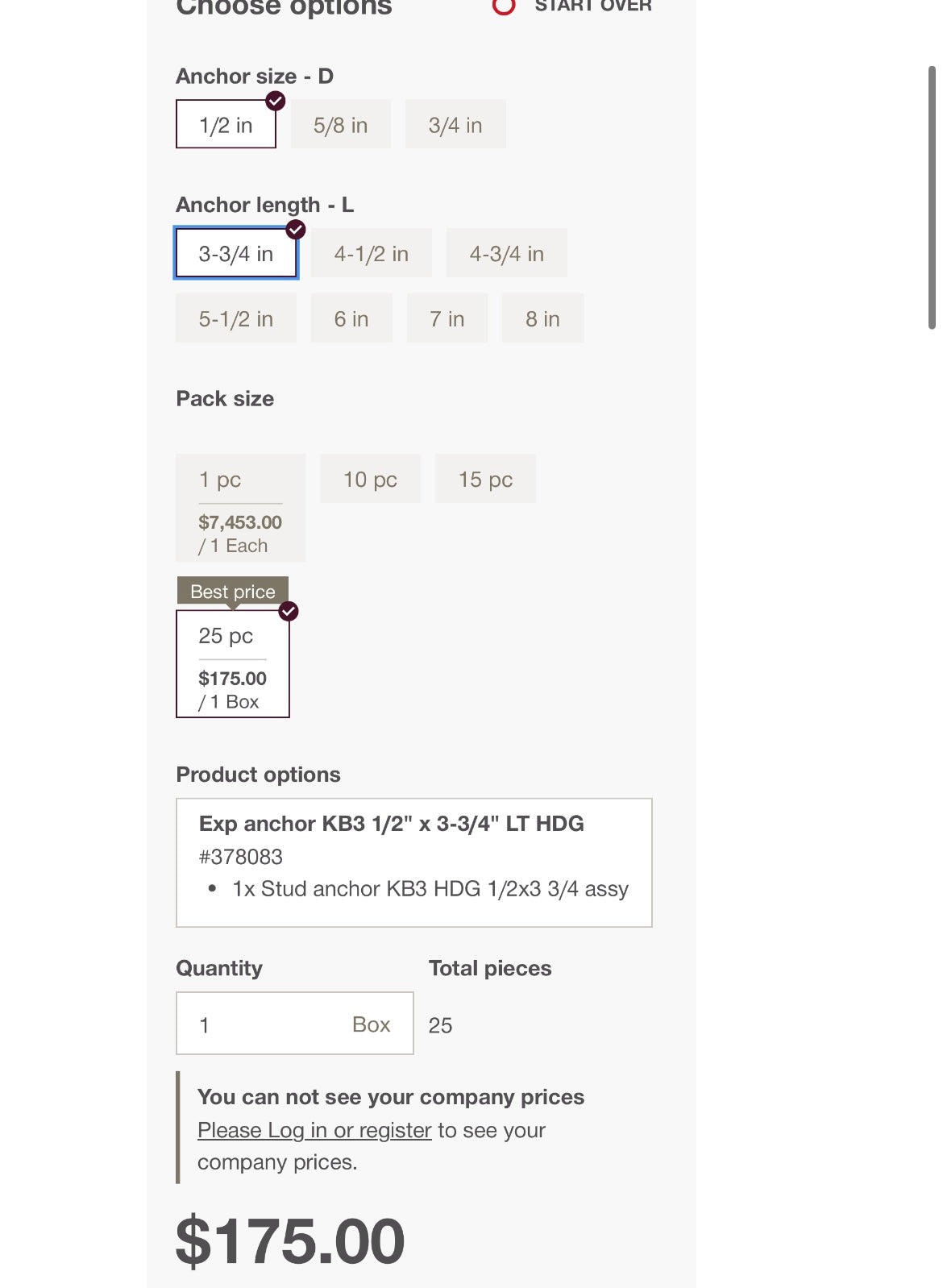This screenshot has height=1288, width=943.
Task: Select 1/2 in anchor size
Action: 226,125
